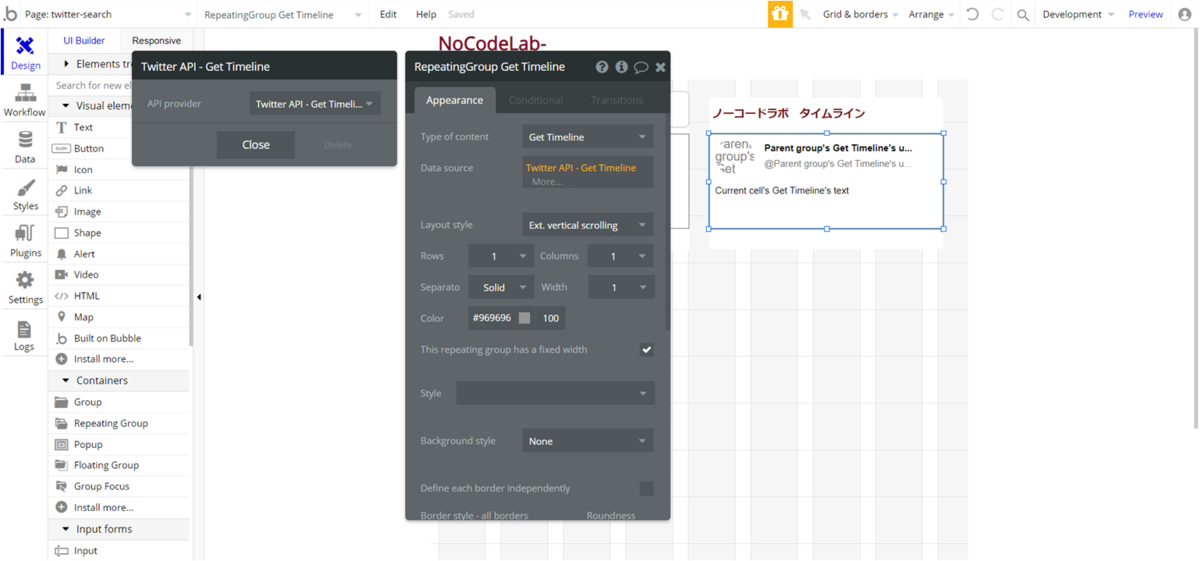The image size is (1200, 561).
Task: Open the Plugins section
Action: [25, 241]
